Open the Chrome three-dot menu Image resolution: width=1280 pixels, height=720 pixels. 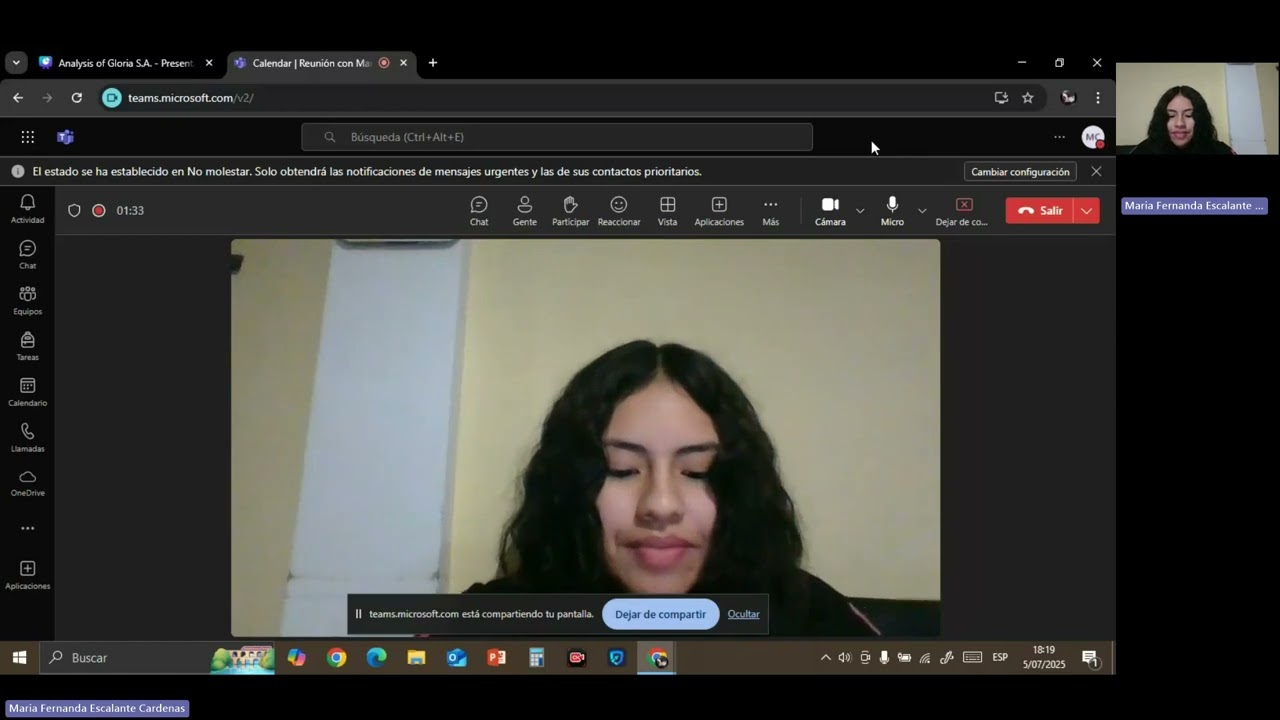click(x=1098, y=98)
